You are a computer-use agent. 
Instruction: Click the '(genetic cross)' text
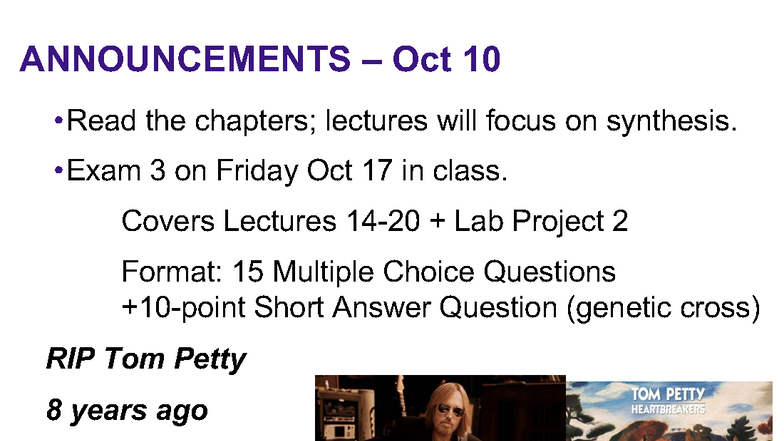(663, 306)
